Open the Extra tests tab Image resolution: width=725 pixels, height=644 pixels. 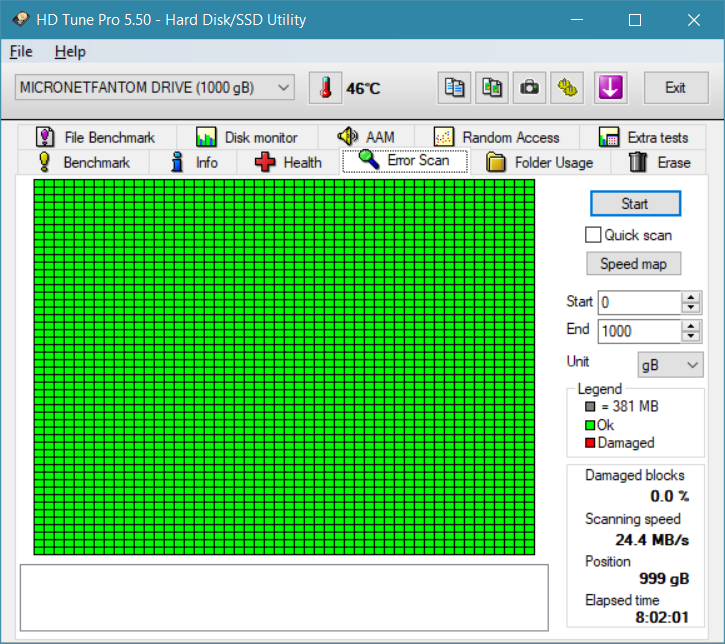(x=643, y=137)
